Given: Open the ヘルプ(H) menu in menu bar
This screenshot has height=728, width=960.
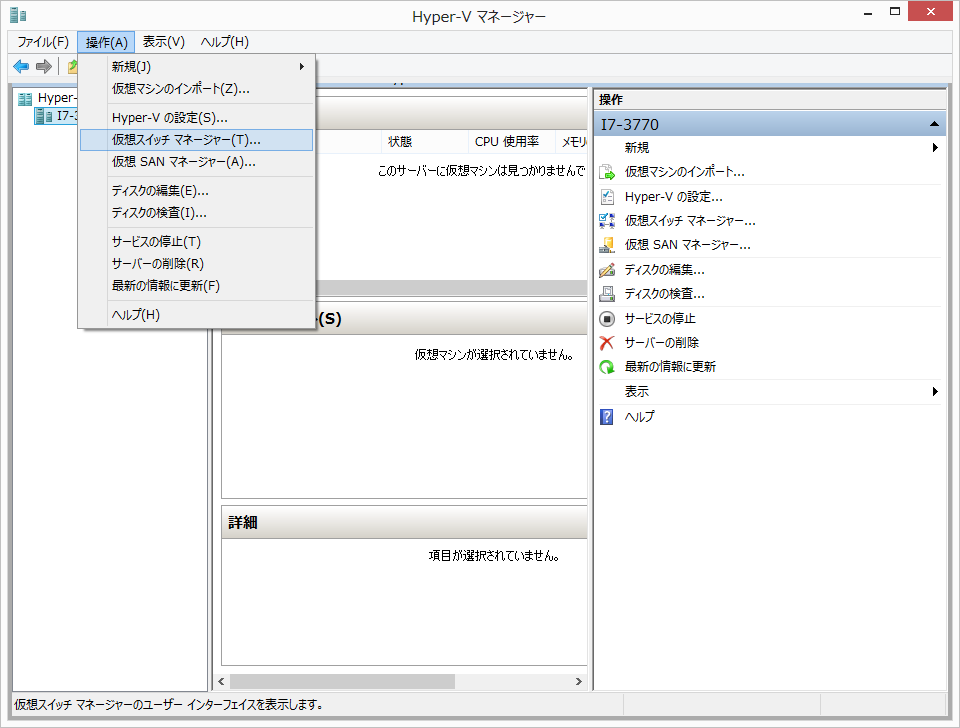Looking at the screenshot, I should (x=225, y=42).
